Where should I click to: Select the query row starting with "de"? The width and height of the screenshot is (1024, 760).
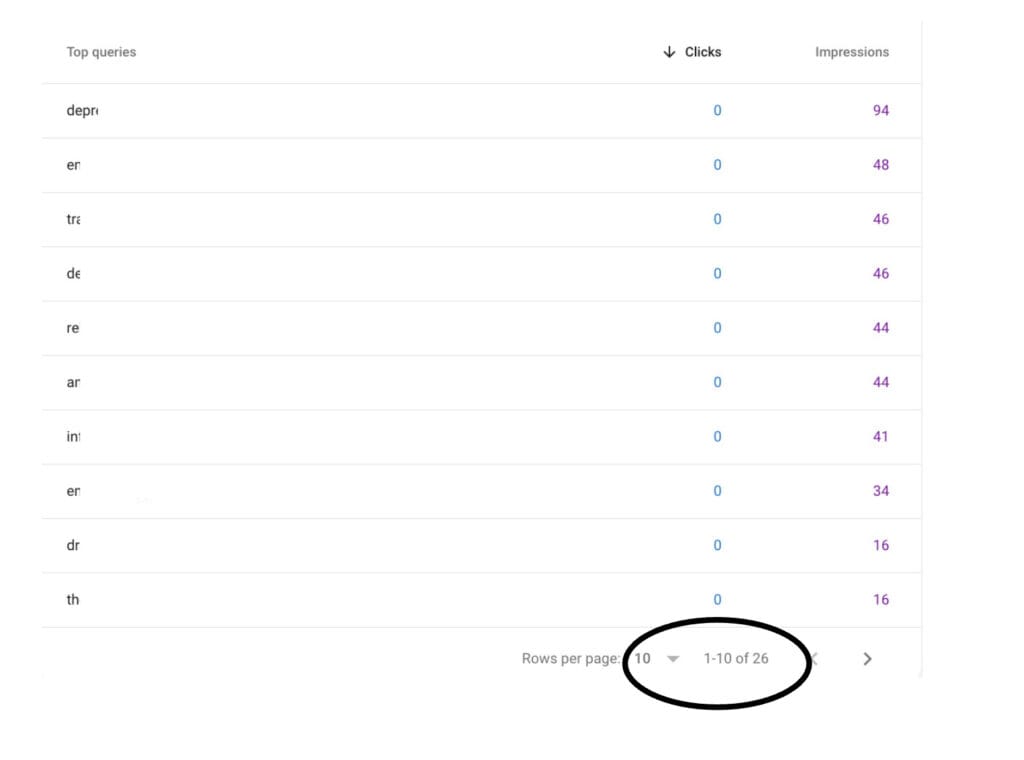click(481, 274)
